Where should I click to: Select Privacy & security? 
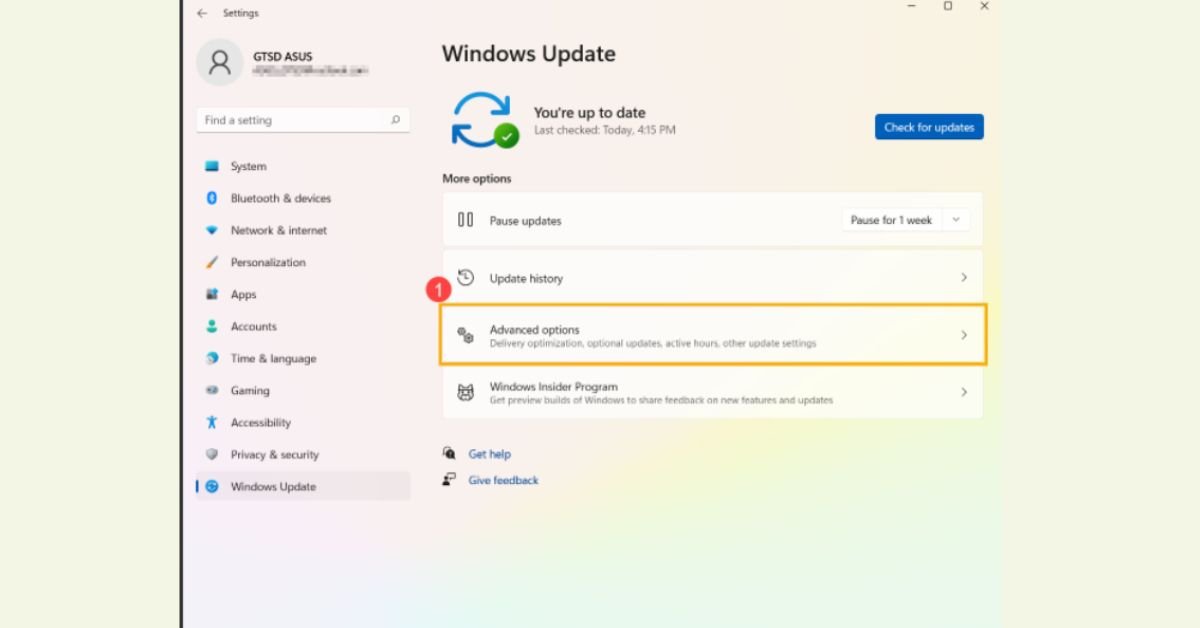point(303,454)
